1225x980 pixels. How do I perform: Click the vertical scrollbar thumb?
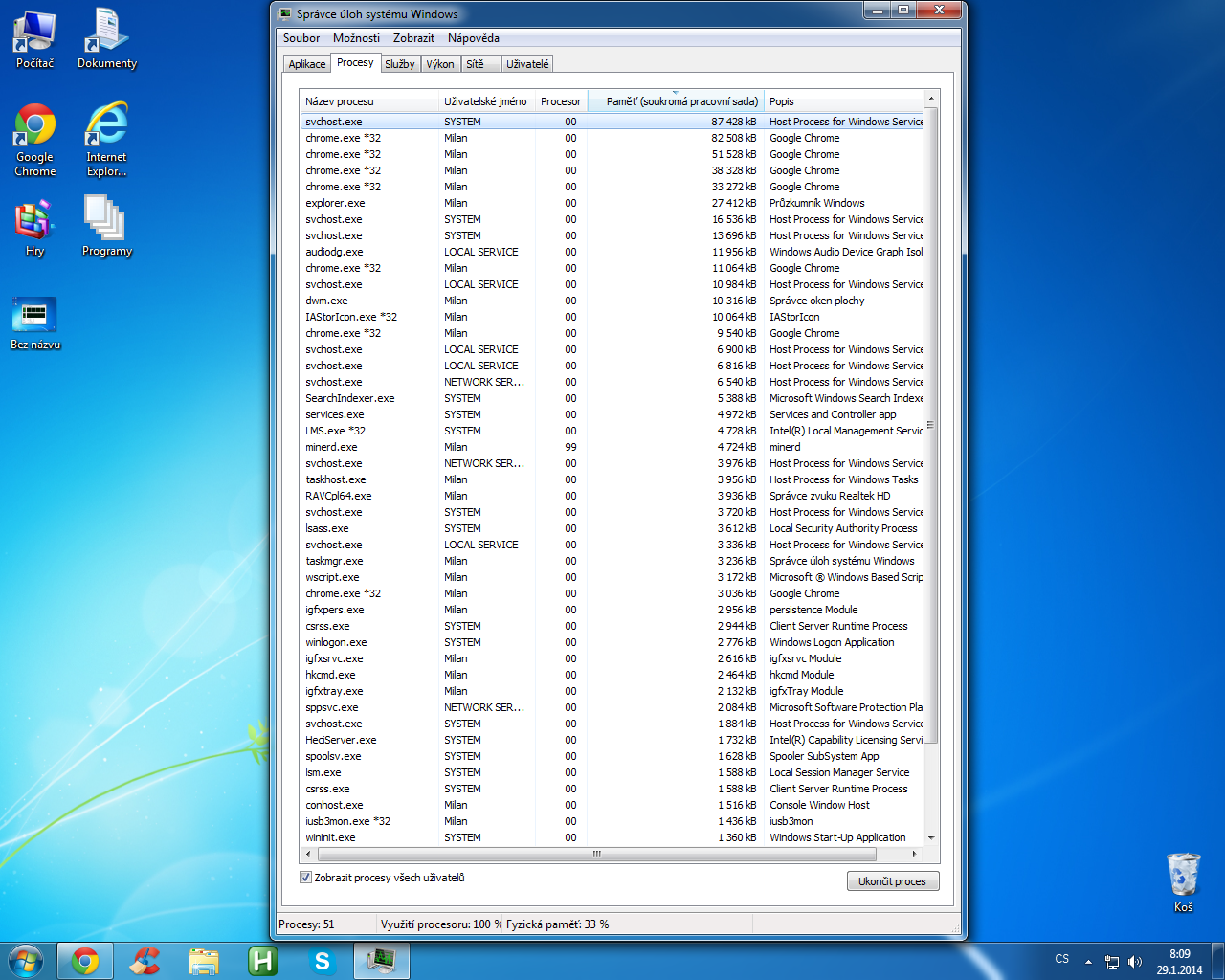pos(930,425)
